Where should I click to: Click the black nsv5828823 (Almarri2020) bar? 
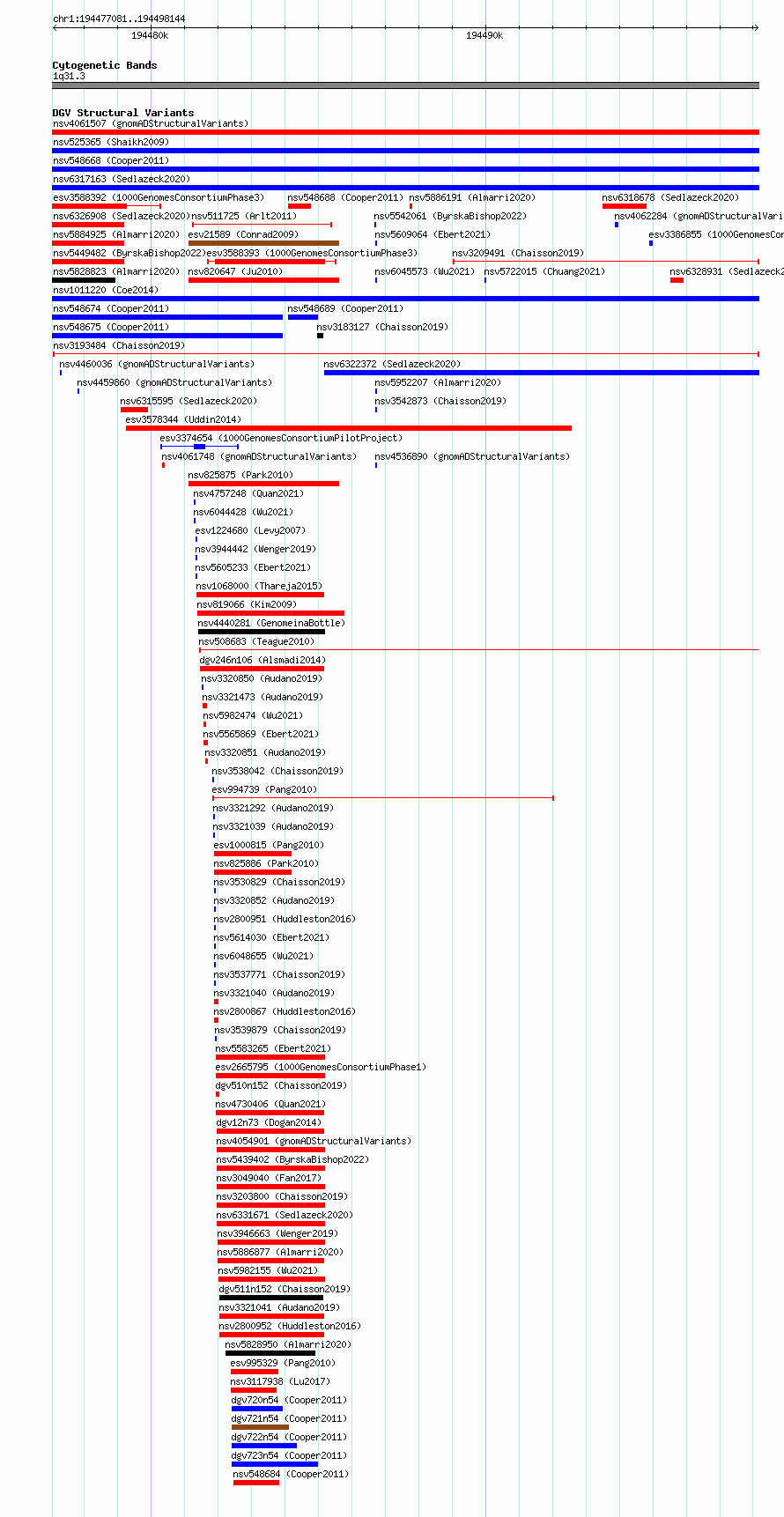pyautogui.click(x=84, y=280)
